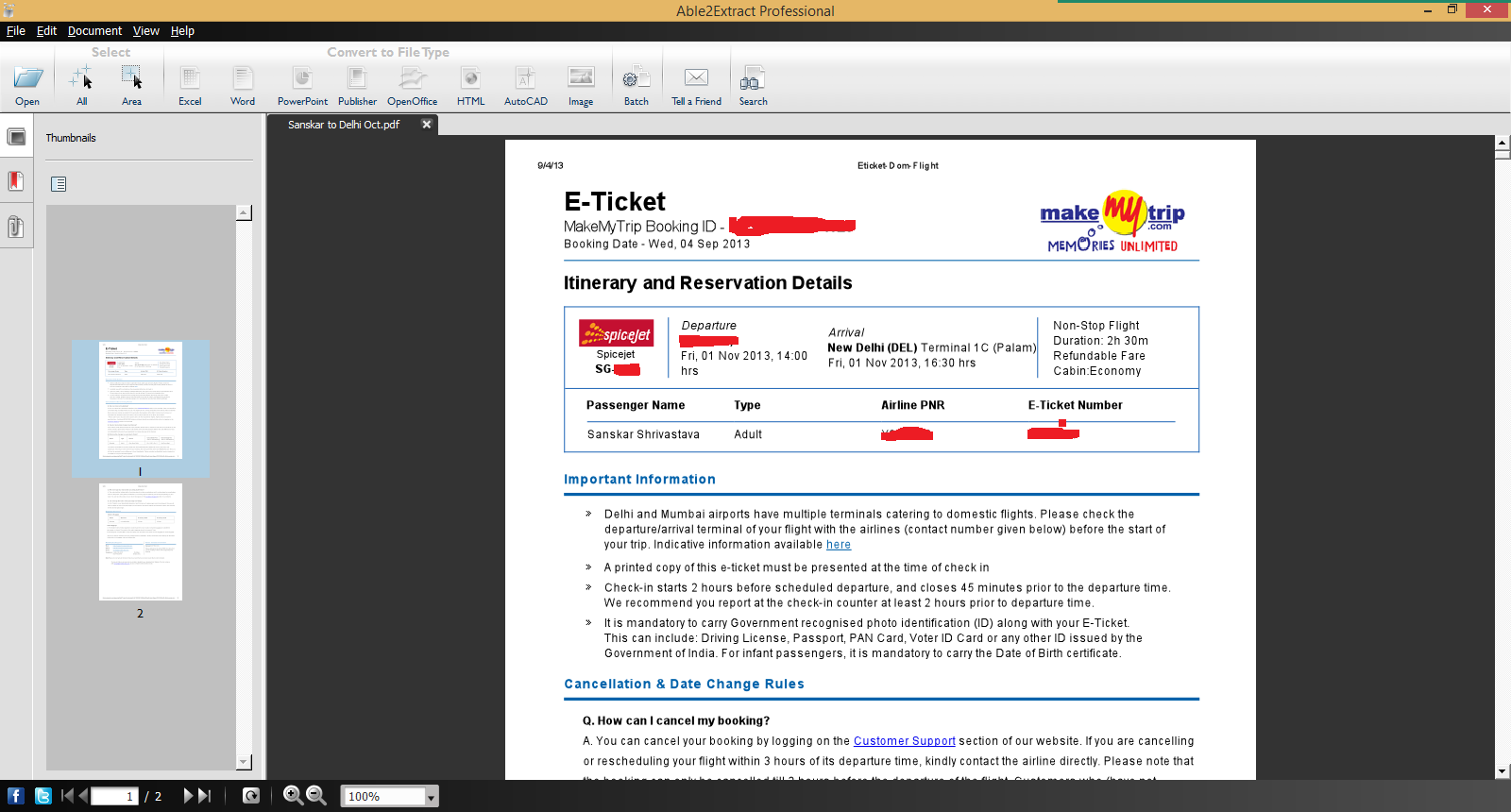Viewport: 1511px width, 812px height.
Task: Open the View menu
Action: coord(145,30)
